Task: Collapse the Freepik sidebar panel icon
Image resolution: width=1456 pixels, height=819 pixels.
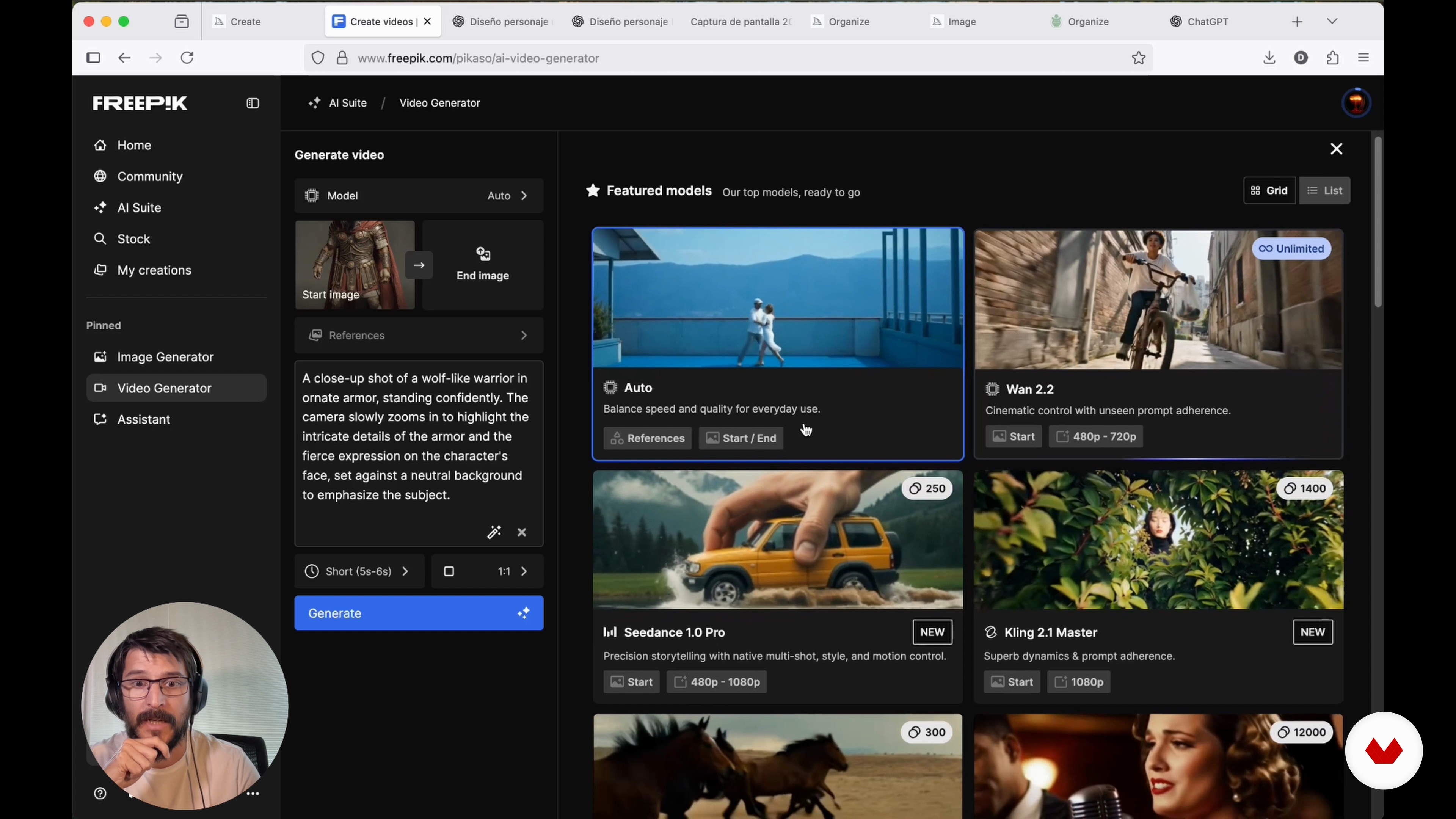Action: point(253,104)
